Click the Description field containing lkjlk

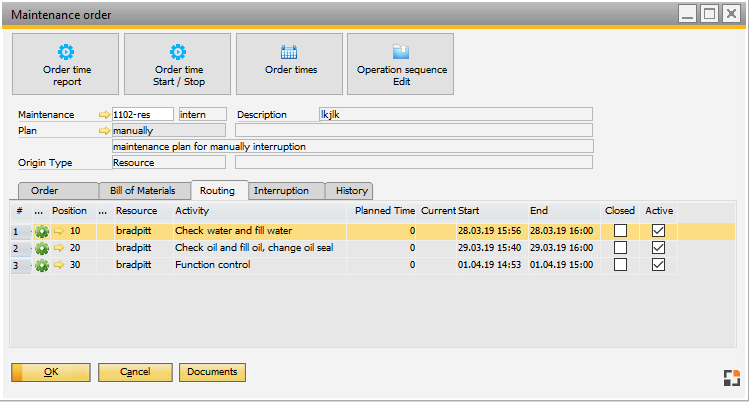point(455,115)
